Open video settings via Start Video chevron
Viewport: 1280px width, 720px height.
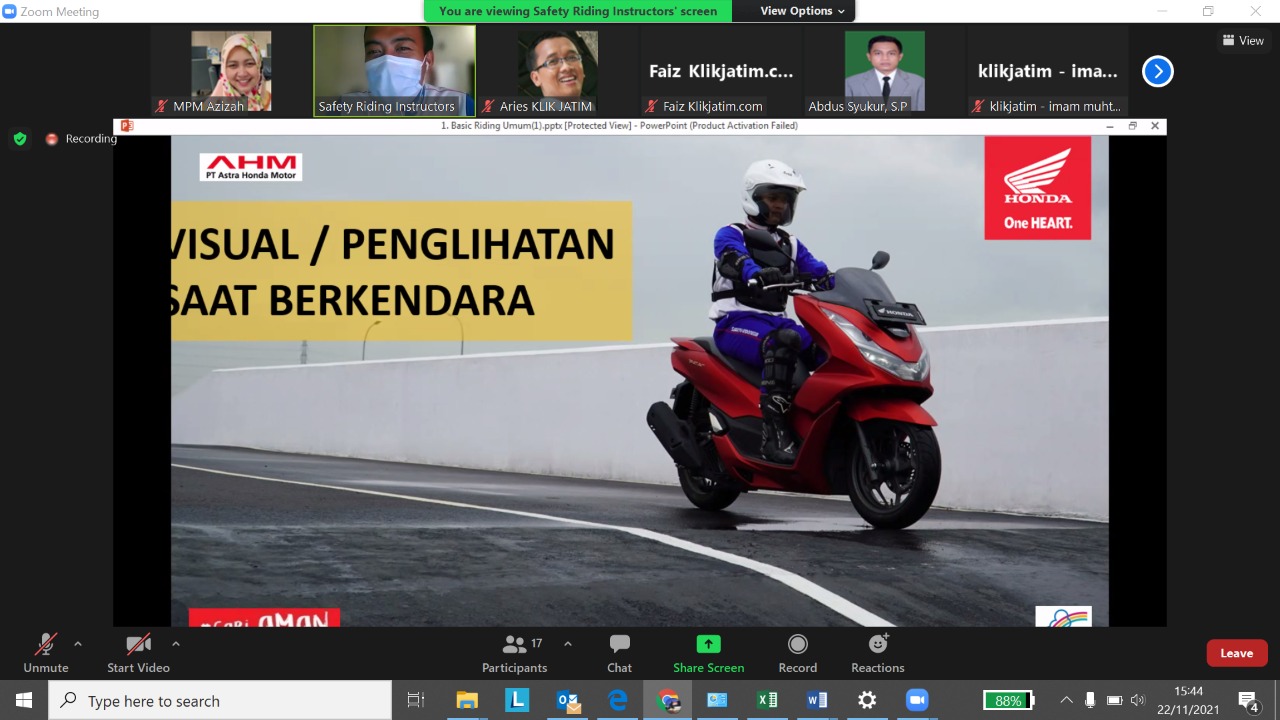pyautogui.click(x=176, y=644)
